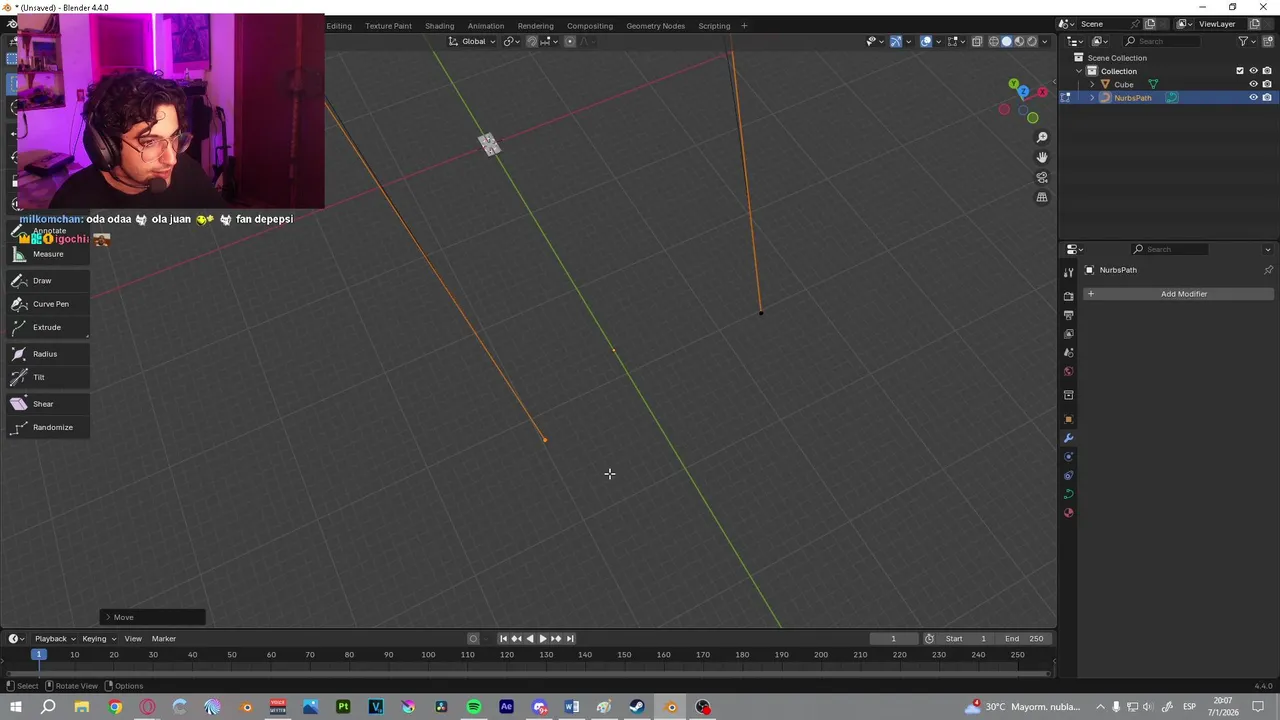This screenshot has height=720, width=1280.
Task: Open the Object Constraints tab
Action: (x=1068, y=475)
